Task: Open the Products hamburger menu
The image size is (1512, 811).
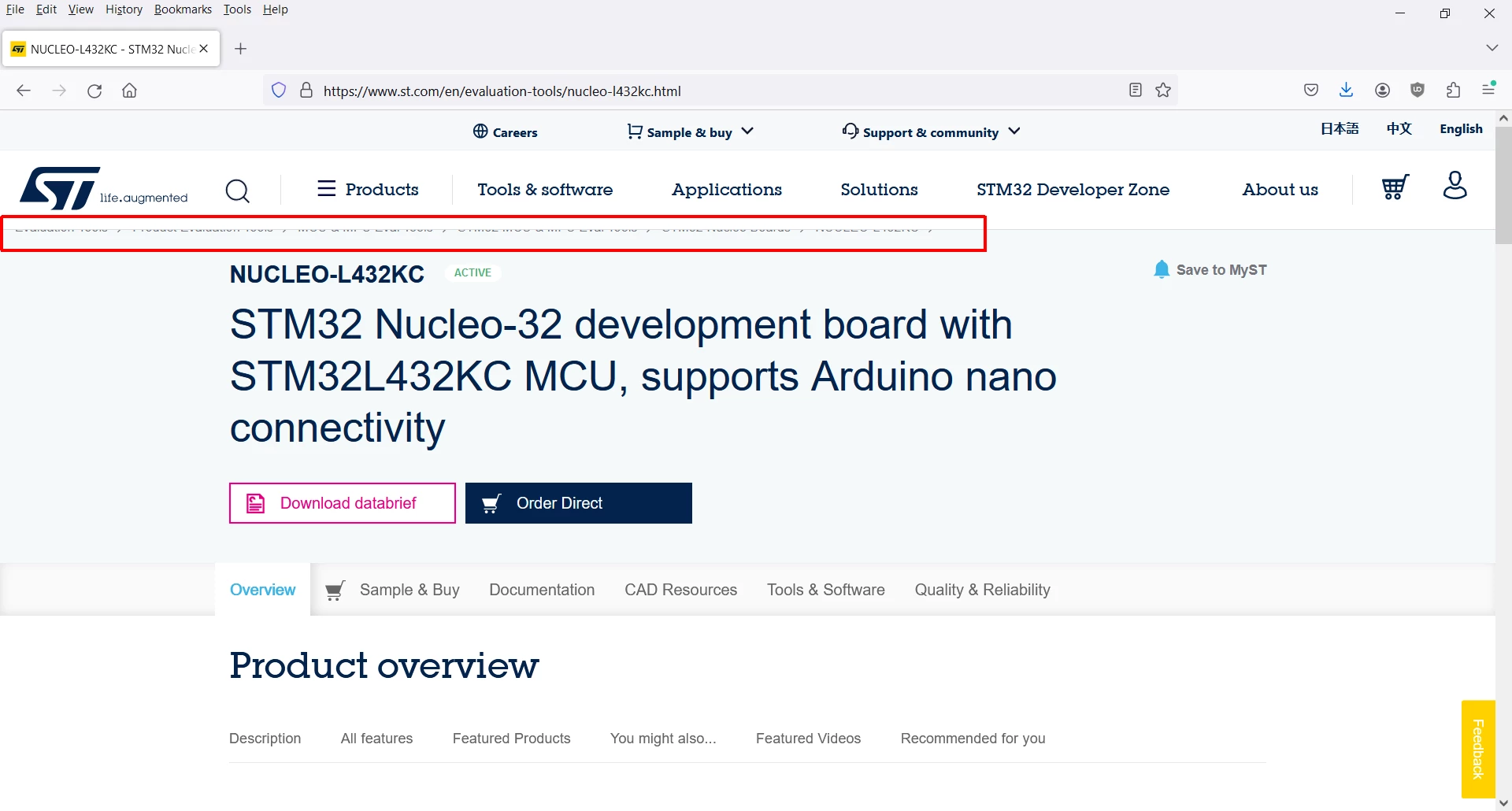Action: [x=368, y=189]
